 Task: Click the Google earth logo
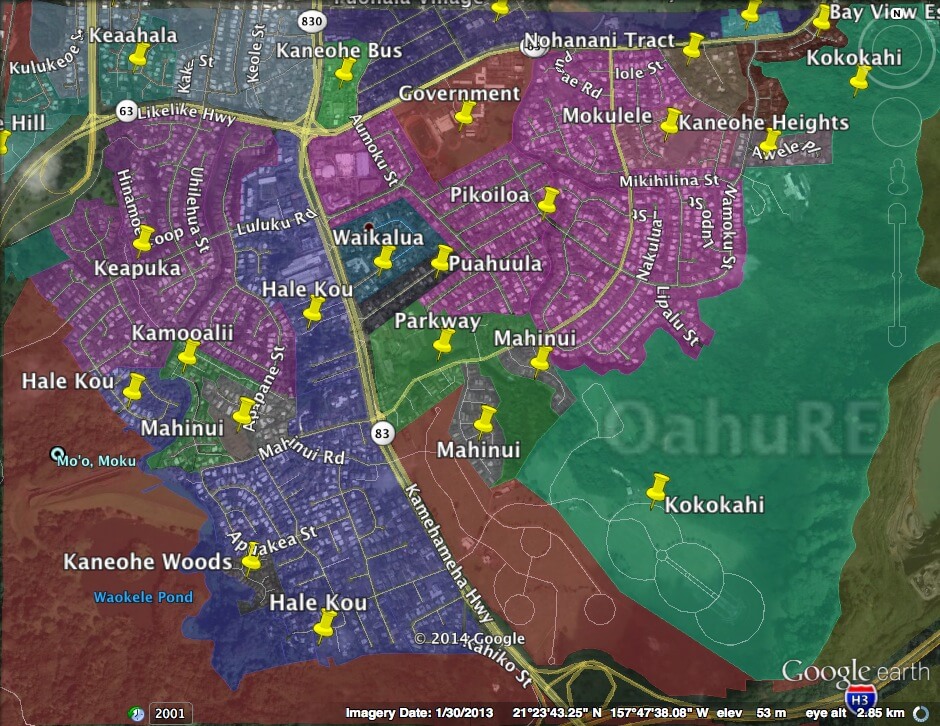(855, 670)
